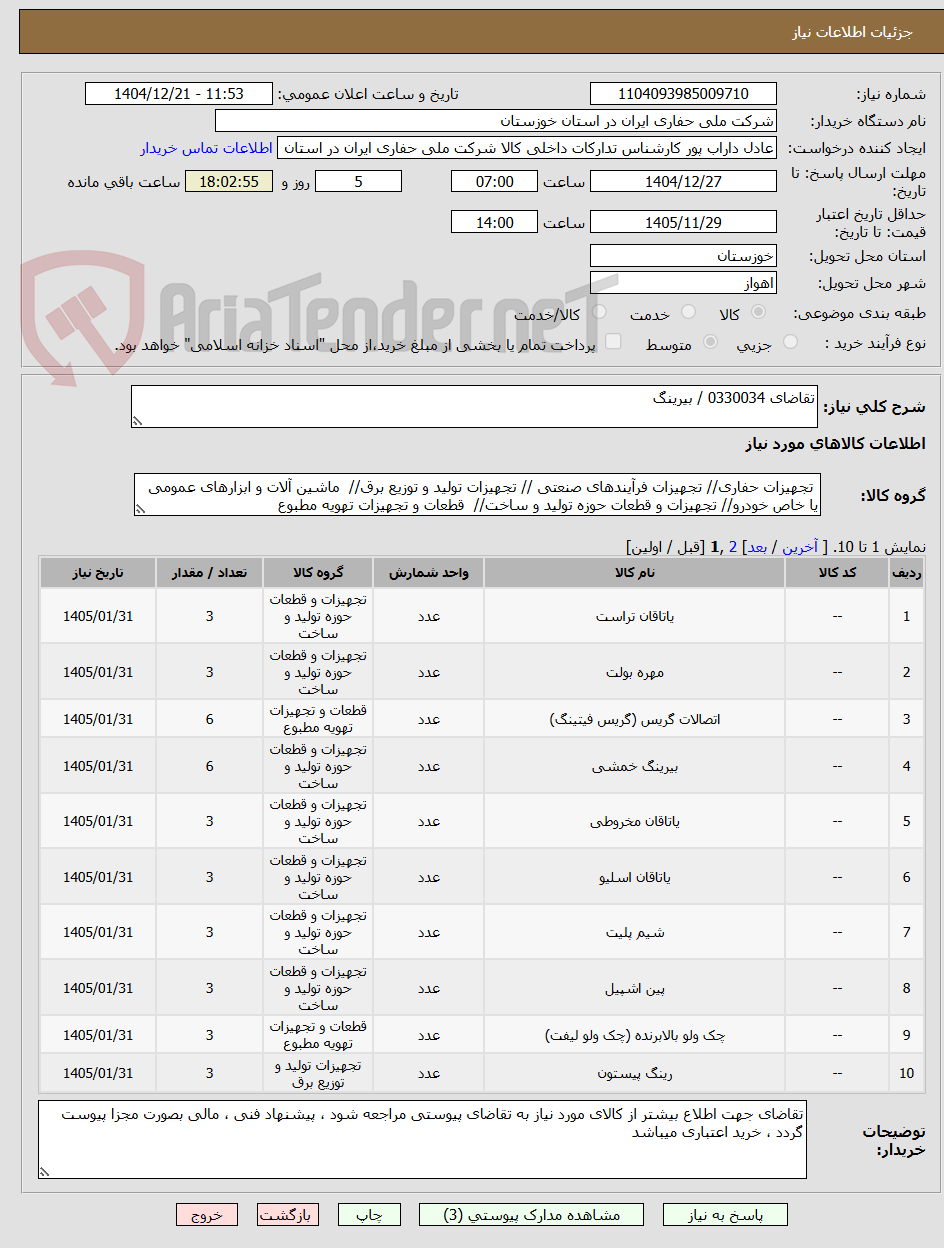Select item name بیرینگ خمشی
This screenshot has width=944, height=1248.
click(x=635, y=766)
